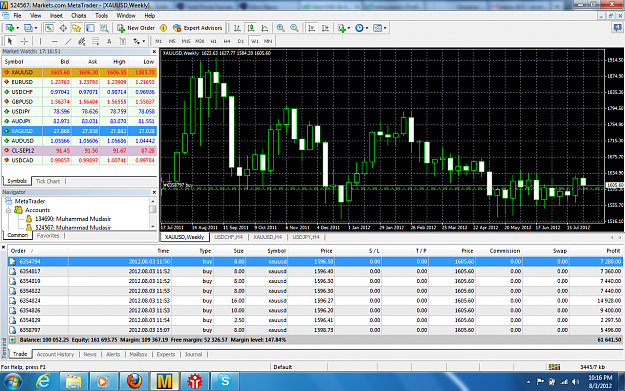Select EURUSD row in Market Watch
The width and height of the screenshot is (625, 391).
pyautogui.click(x=79, y=82)
